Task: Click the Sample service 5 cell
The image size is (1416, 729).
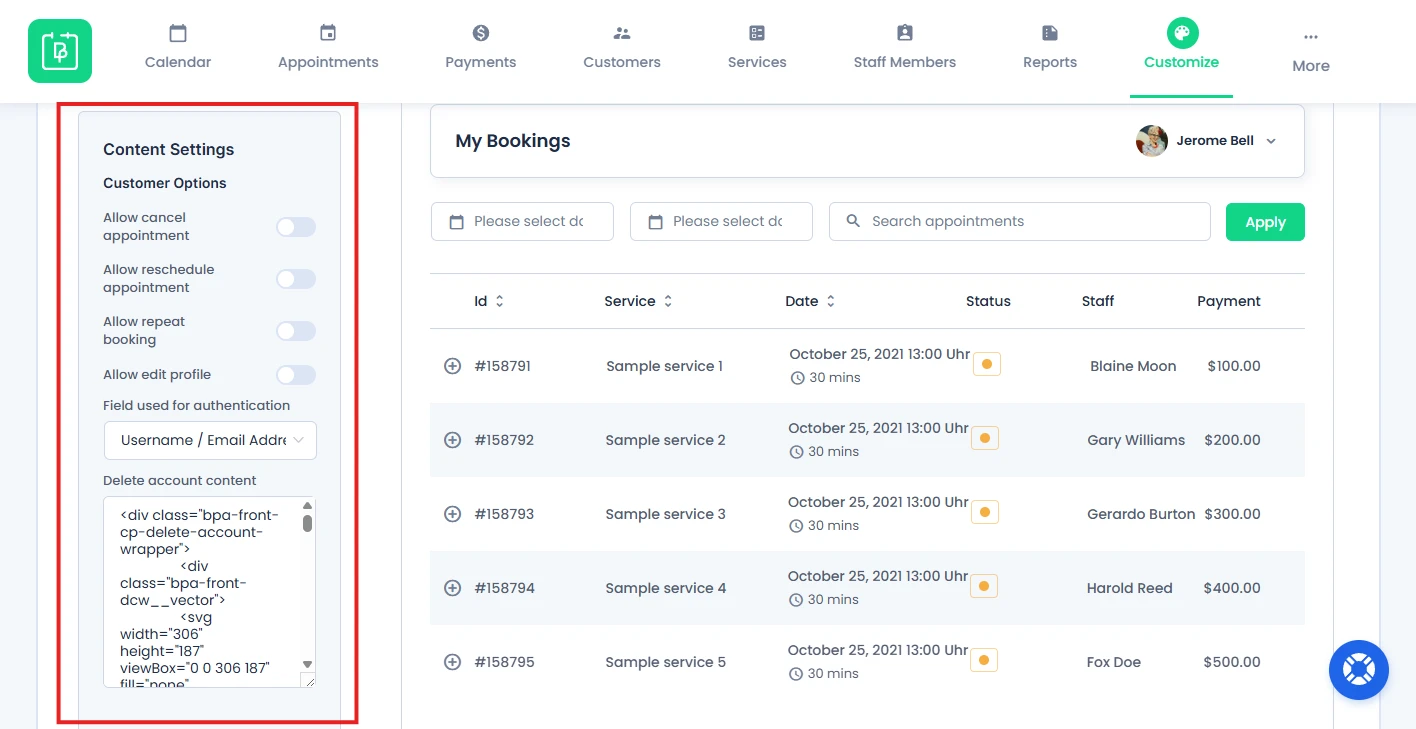Action: (665, 662)
